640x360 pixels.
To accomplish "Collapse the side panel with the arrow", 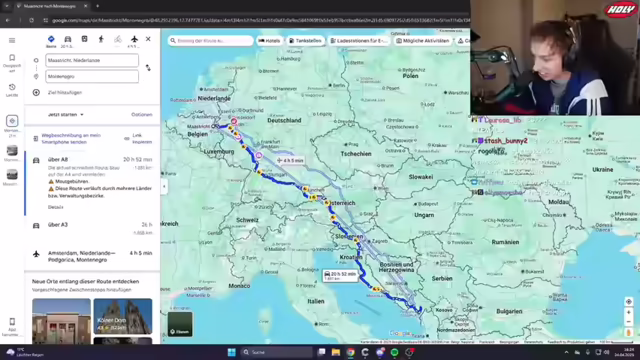I will pos(164,187).
